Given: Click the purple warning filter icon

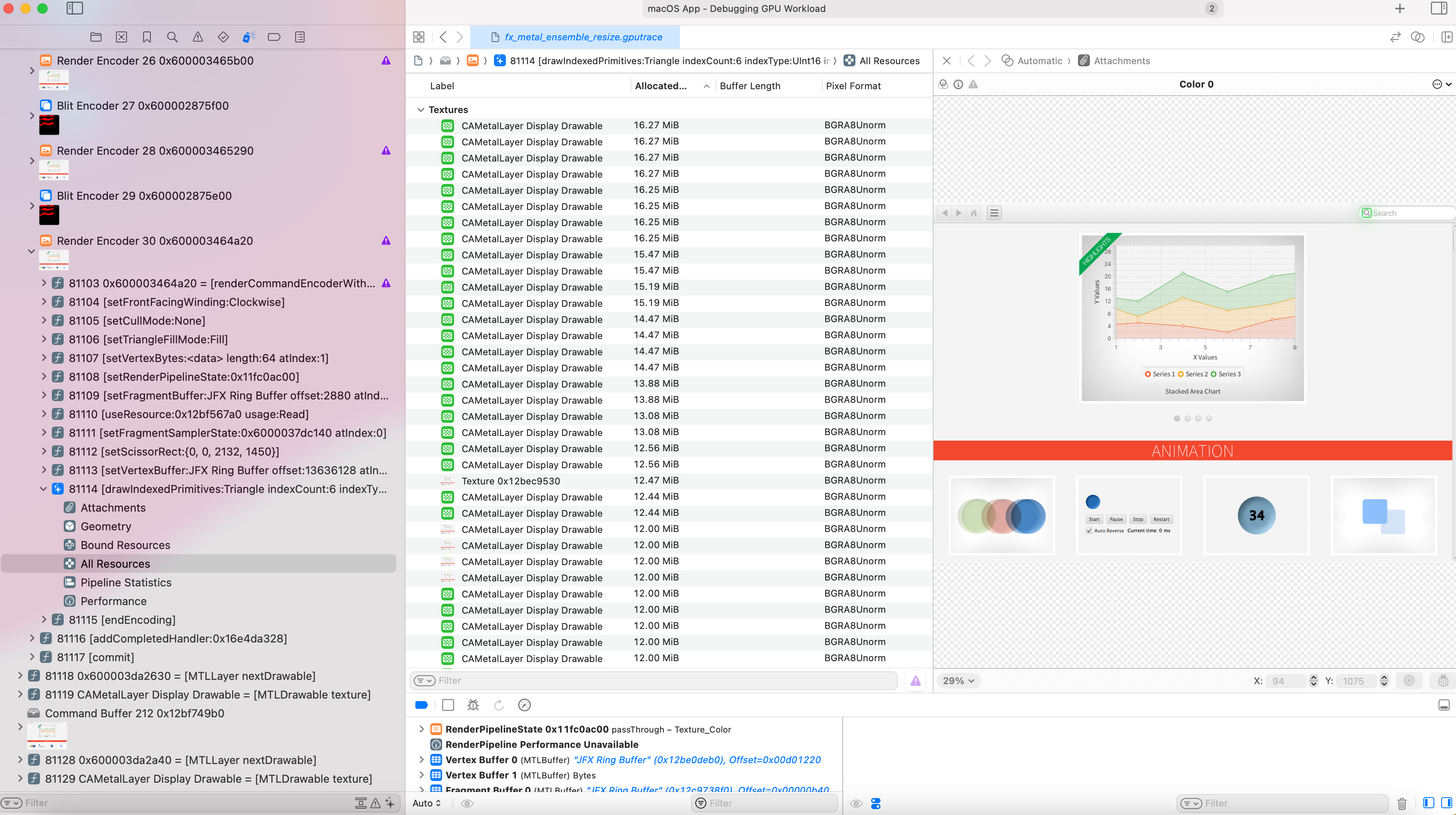Looking at the screenshot, I should (x=915, y=680).
